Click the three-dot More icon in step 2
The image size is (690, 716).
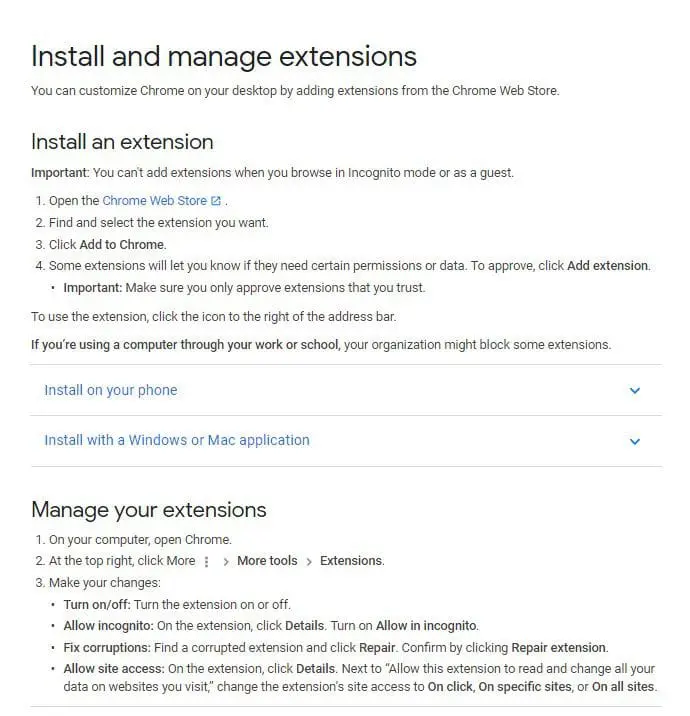point(206,561)
